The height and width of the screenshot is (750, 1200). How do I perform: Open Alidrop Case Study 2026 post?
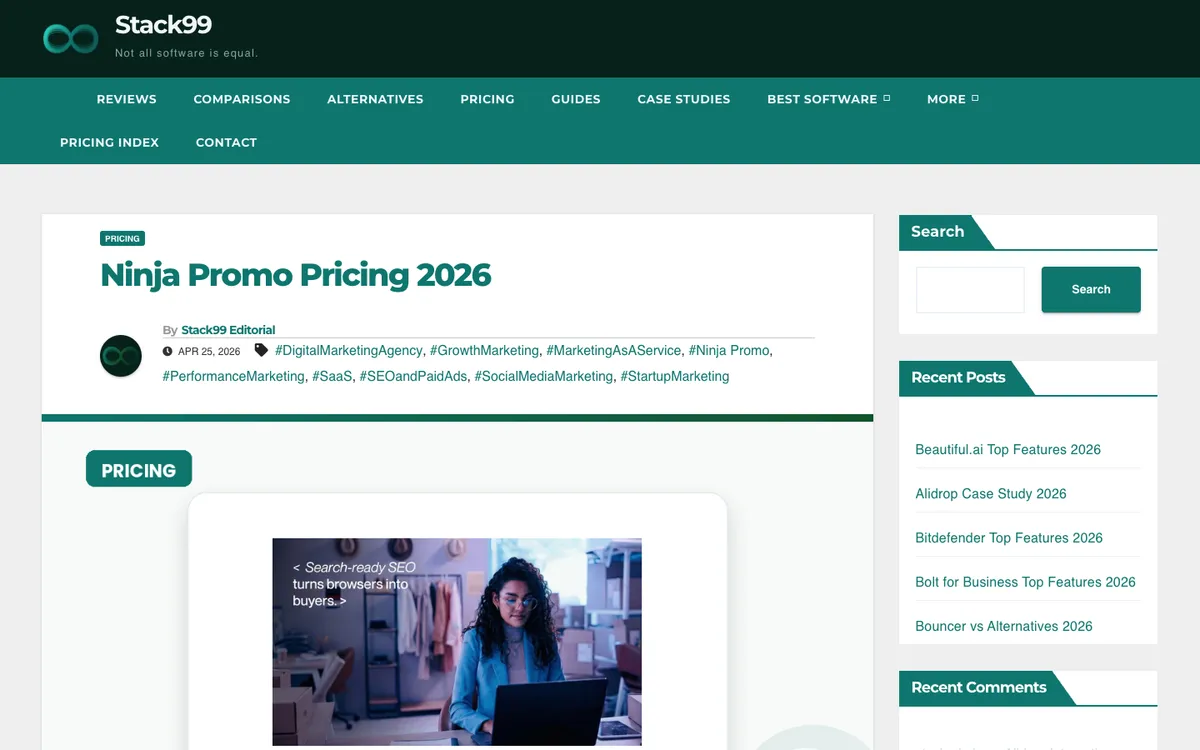click(x=991, y=493)
